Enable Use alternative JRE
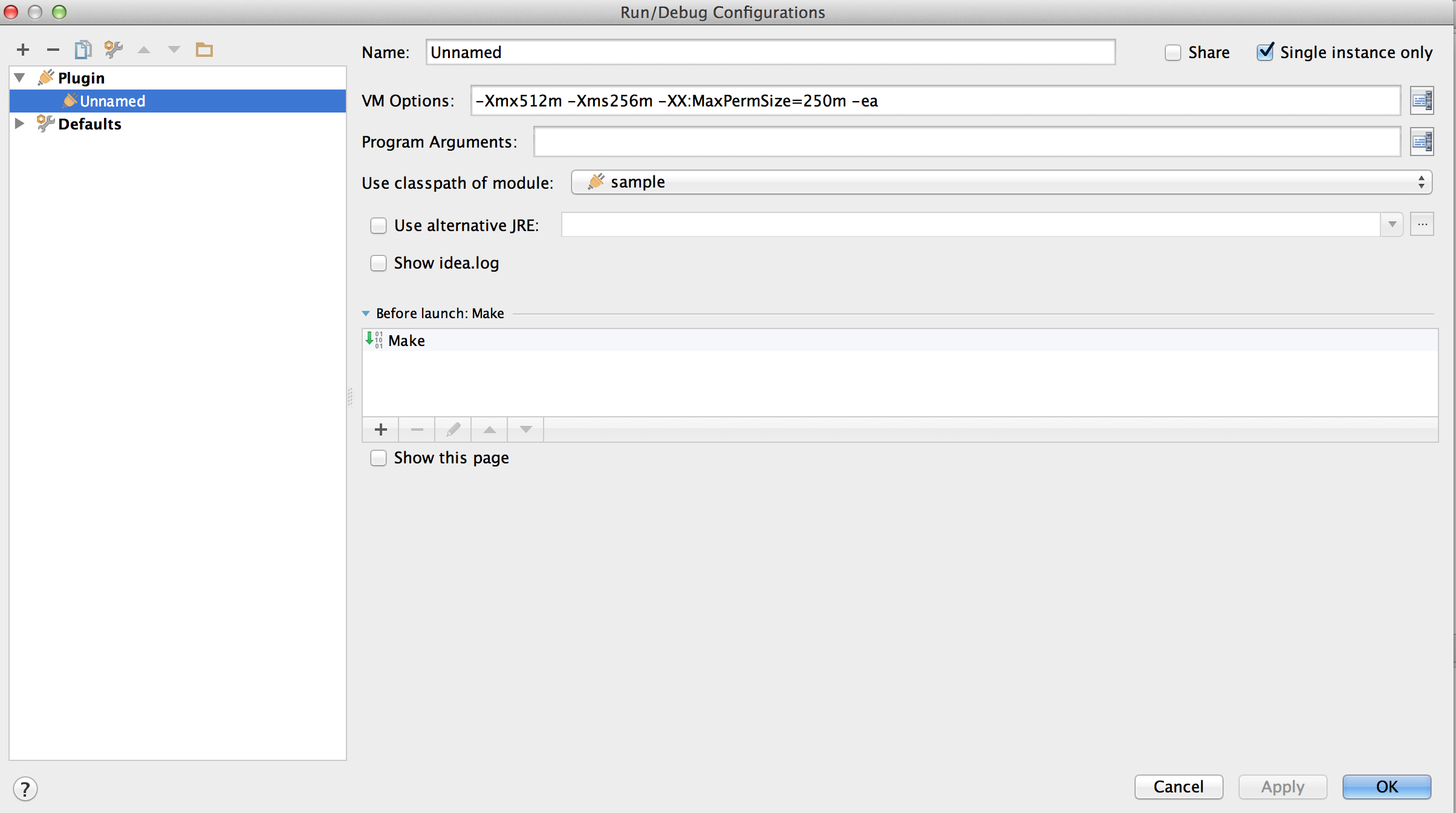Screen dimensions: 1456x813 [379, 226]
